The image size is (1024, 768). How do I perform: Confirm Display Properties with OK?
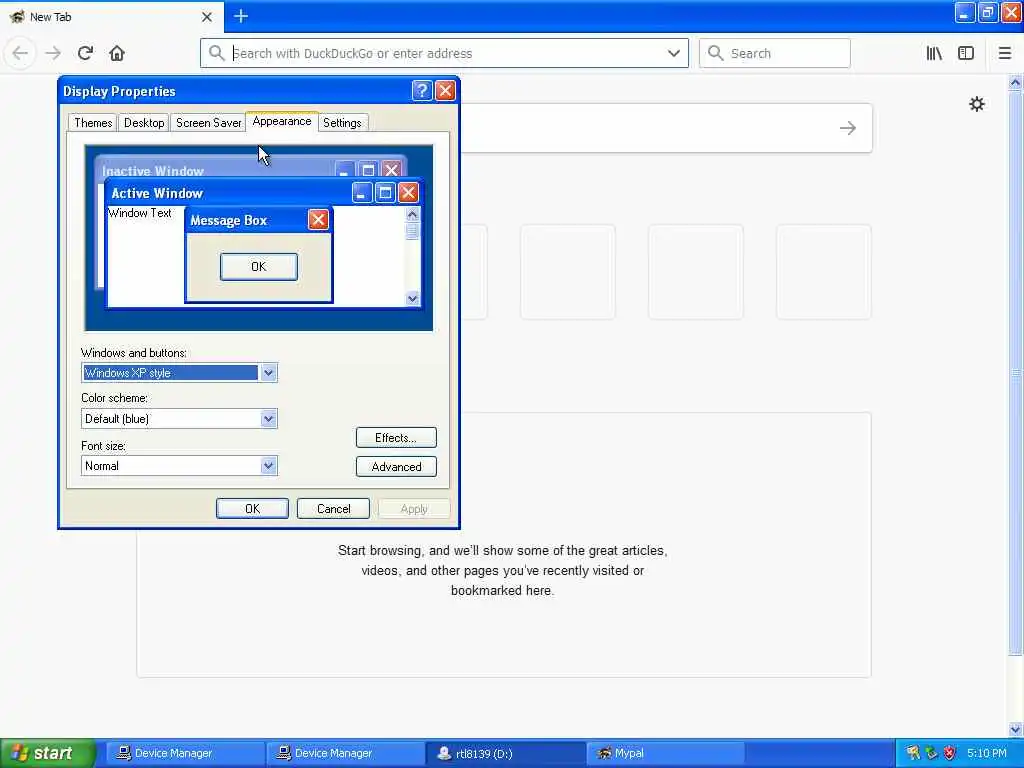click(x=252, y=509)
